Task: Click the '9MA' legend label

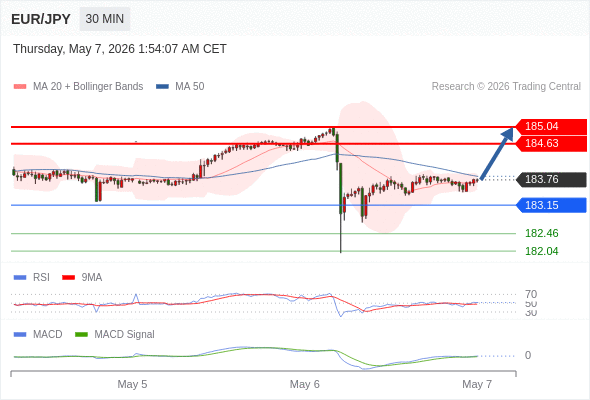Action: (x=92, y=278)
